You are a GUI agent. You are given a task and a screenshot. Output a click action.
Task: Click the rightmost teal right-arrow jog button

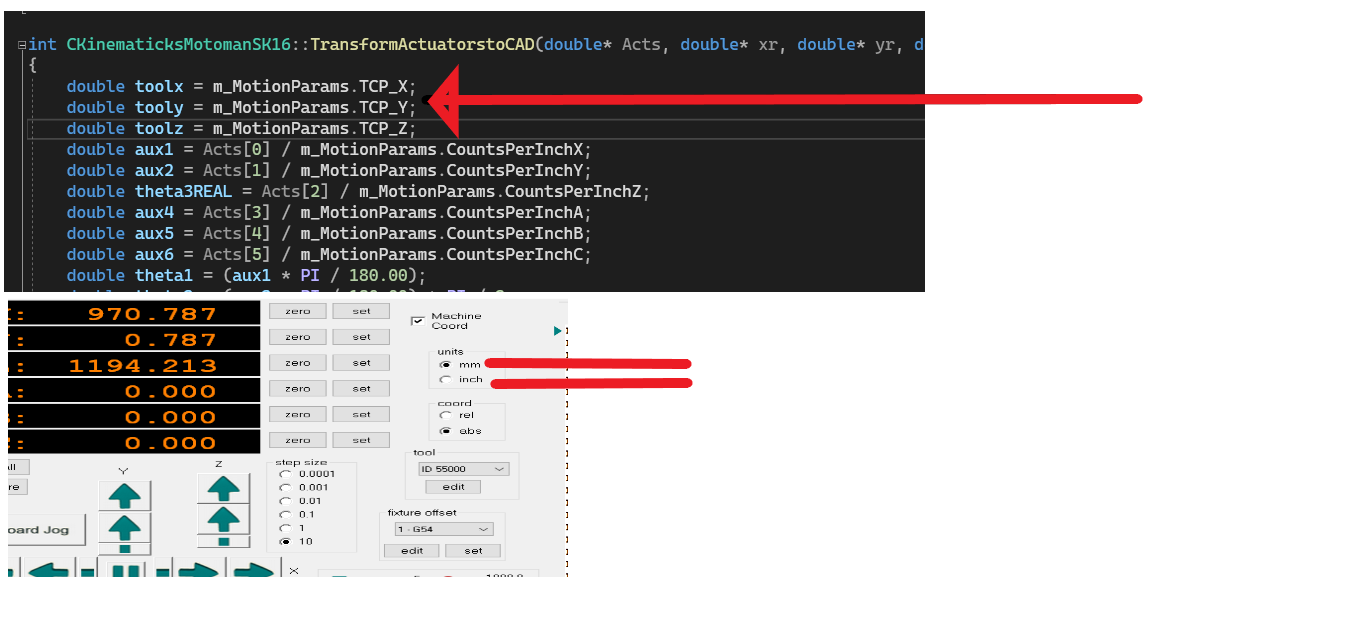[254, 571]
